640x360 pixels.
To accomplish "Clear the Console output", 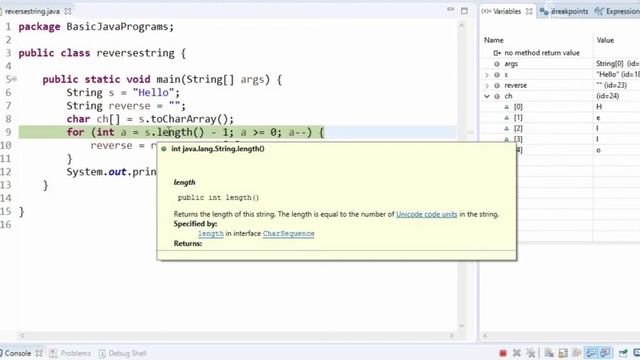I will 549,353.
